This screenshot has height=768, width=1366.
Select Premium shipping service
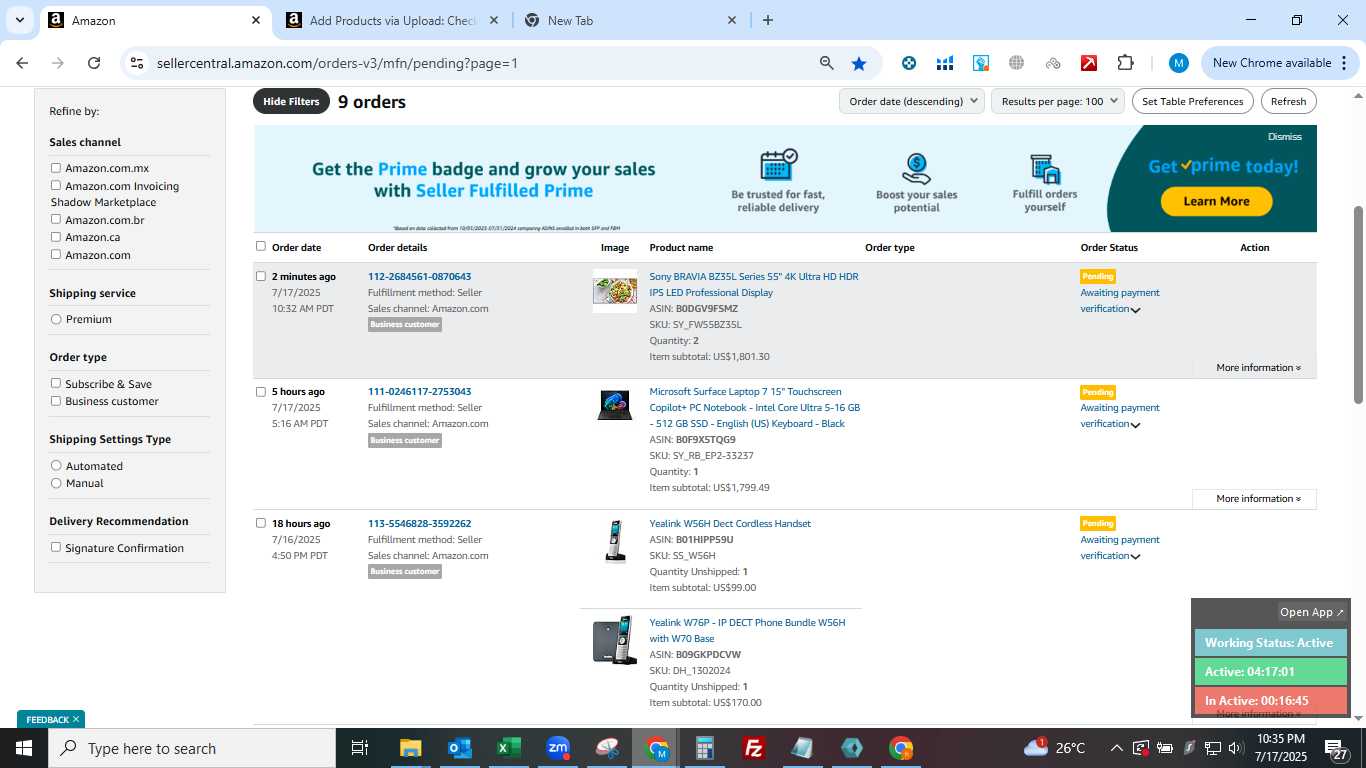pyautogui.click(x=56, y=319)
